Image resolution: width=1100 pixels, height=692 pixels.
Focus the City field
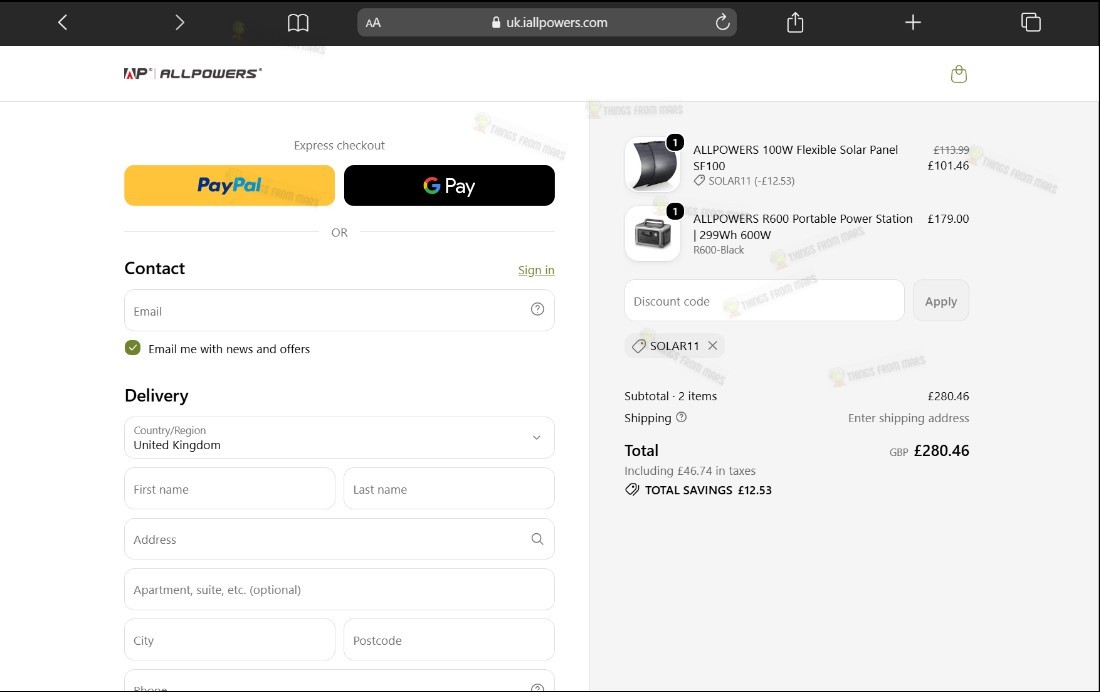(229, 639)
